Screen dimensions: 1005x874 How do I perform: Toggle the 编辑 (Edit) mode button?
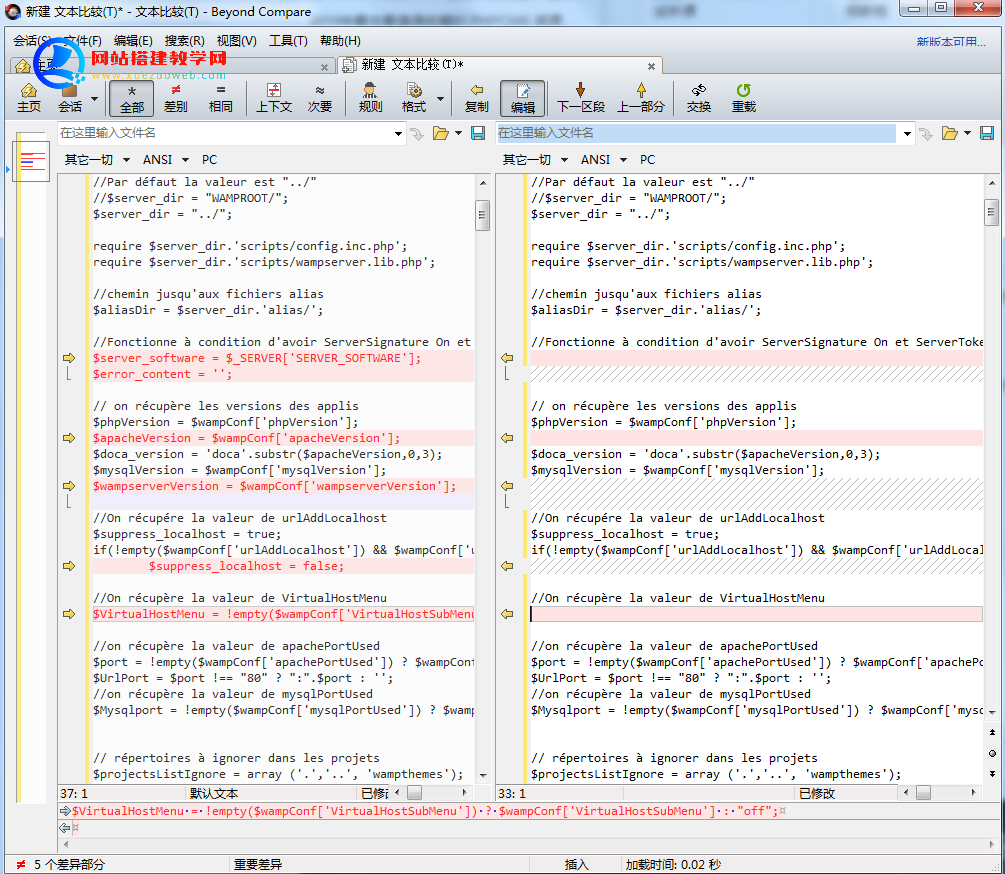tap(522, 98)
